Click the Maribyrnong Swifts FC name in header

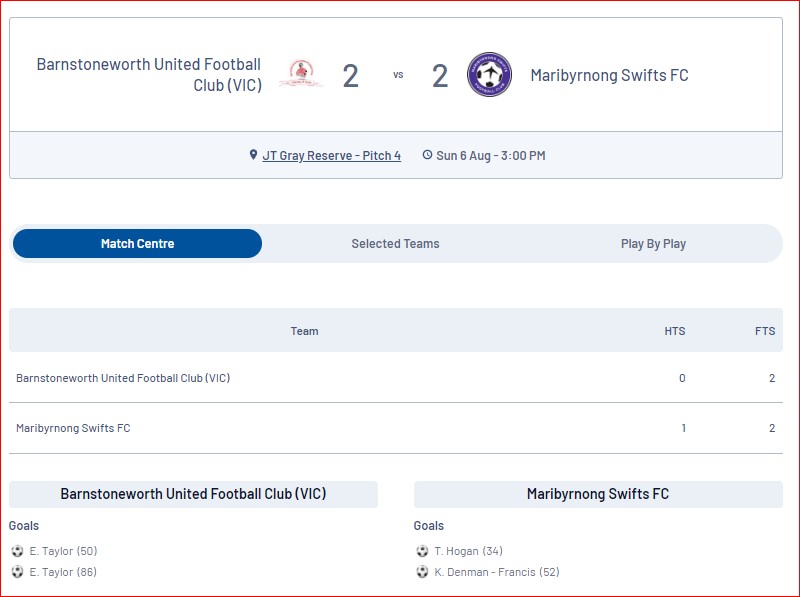pyautogui.click(x=610, y=75)
